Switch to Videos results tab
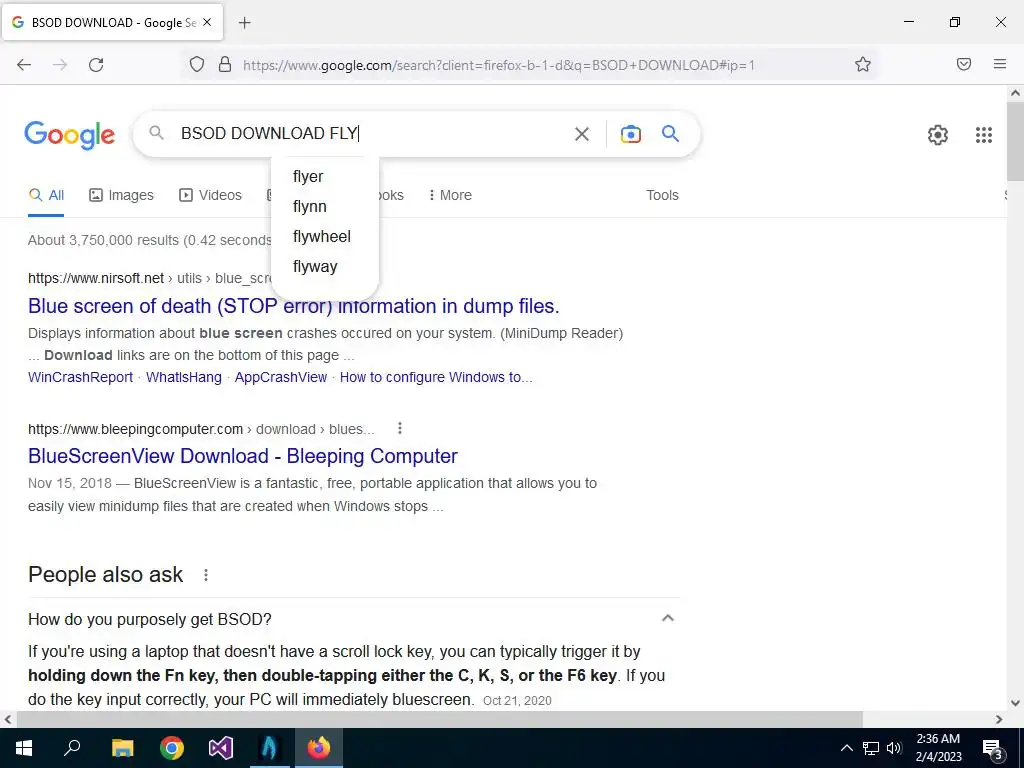The image size is (1024, 768). point(210,195)
